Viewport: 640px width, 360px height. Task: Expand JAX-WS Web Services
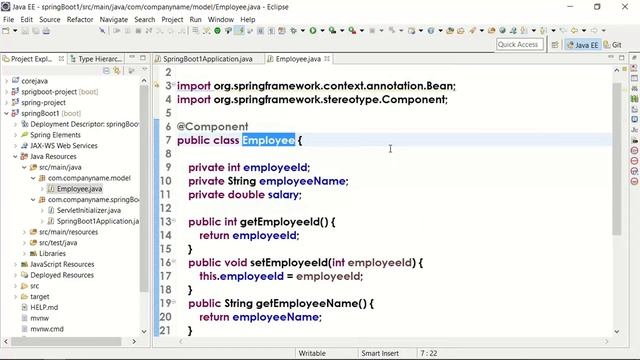point(16,146)
